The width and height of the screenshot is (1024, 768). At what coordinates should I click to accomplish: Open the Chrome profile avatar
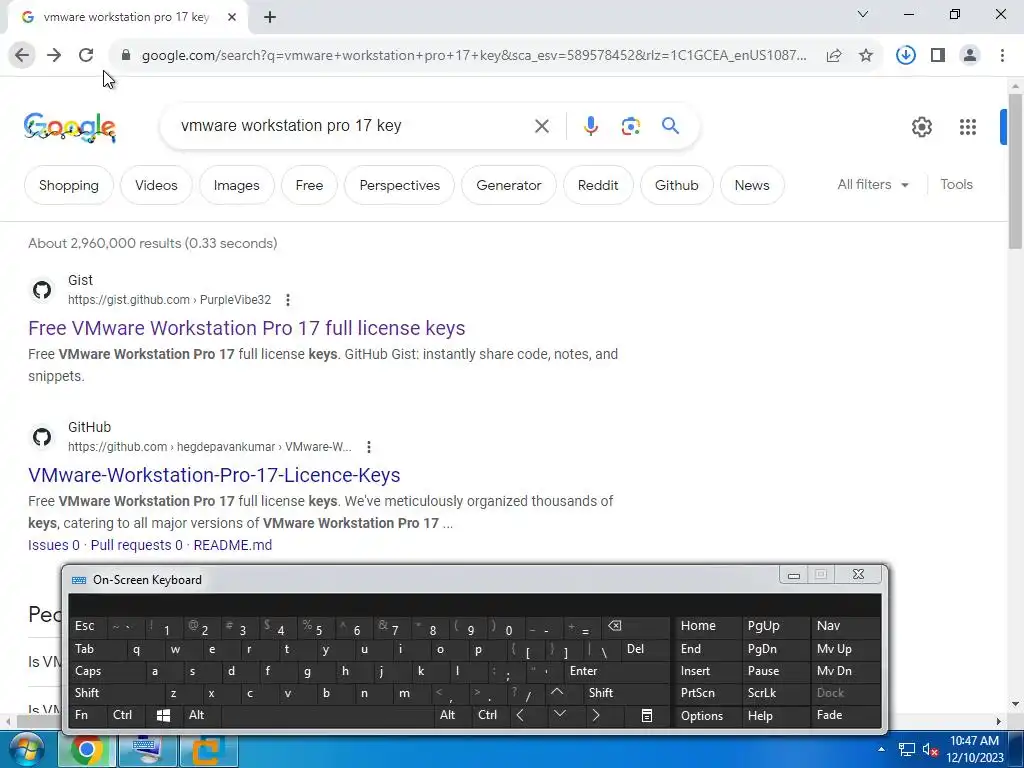click(x=970, y=56)
